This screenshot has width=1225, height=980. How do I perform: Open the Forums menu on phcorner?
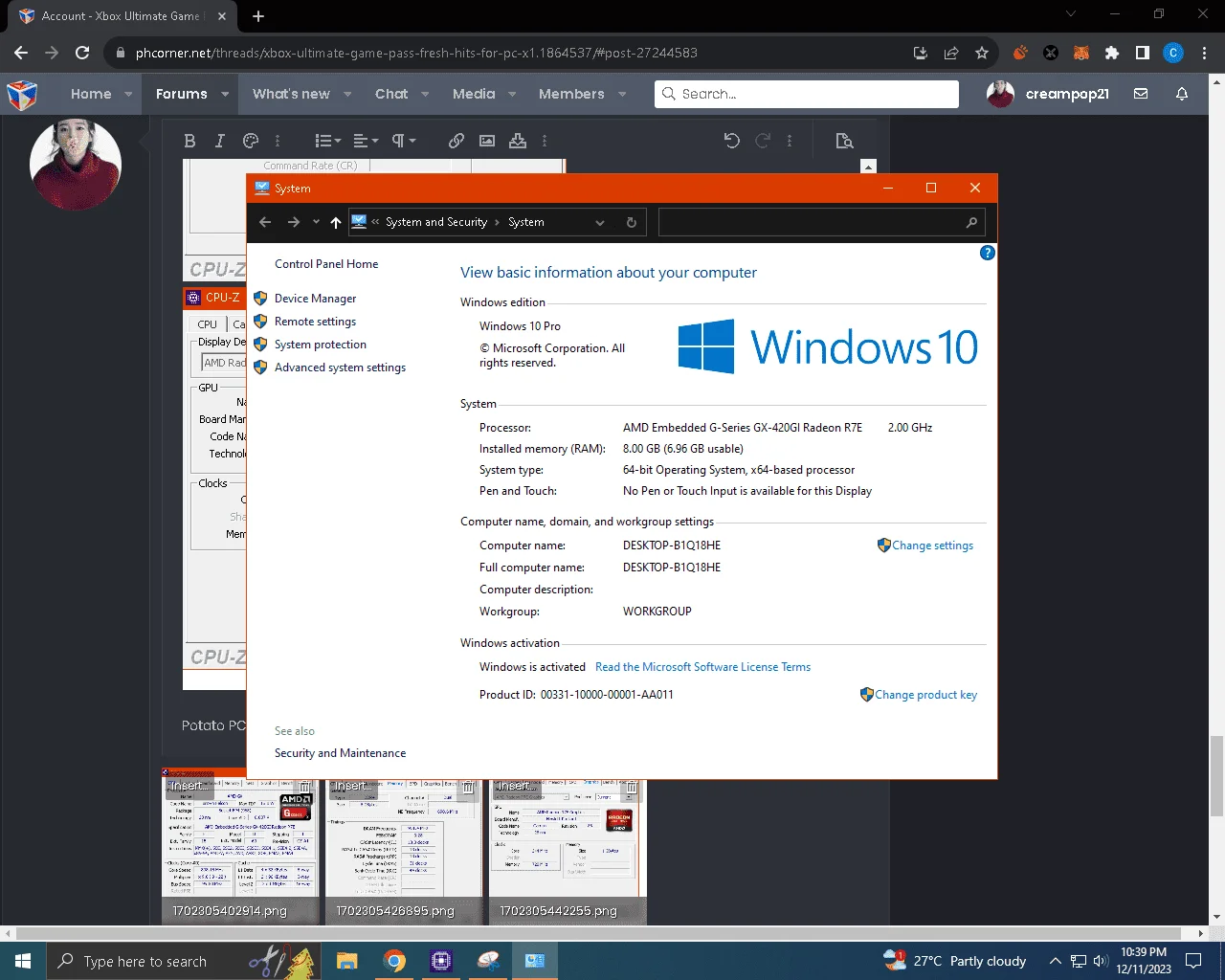coord(182,94)
